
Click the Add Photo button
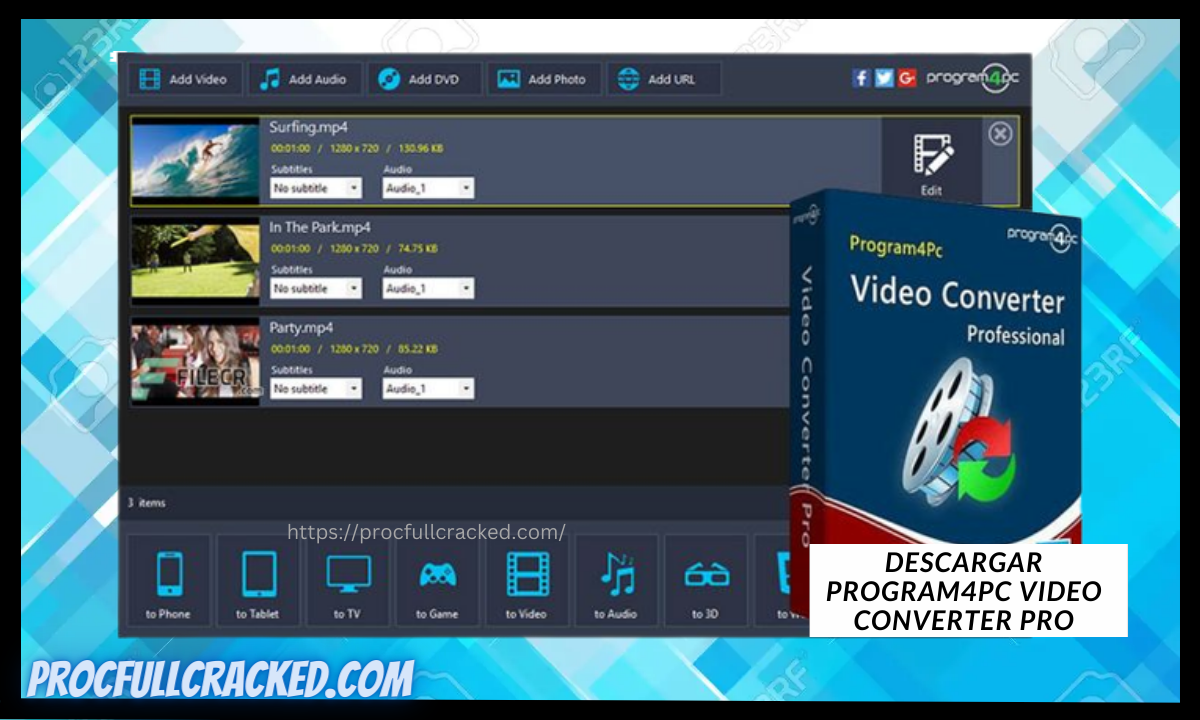[544, 79]
